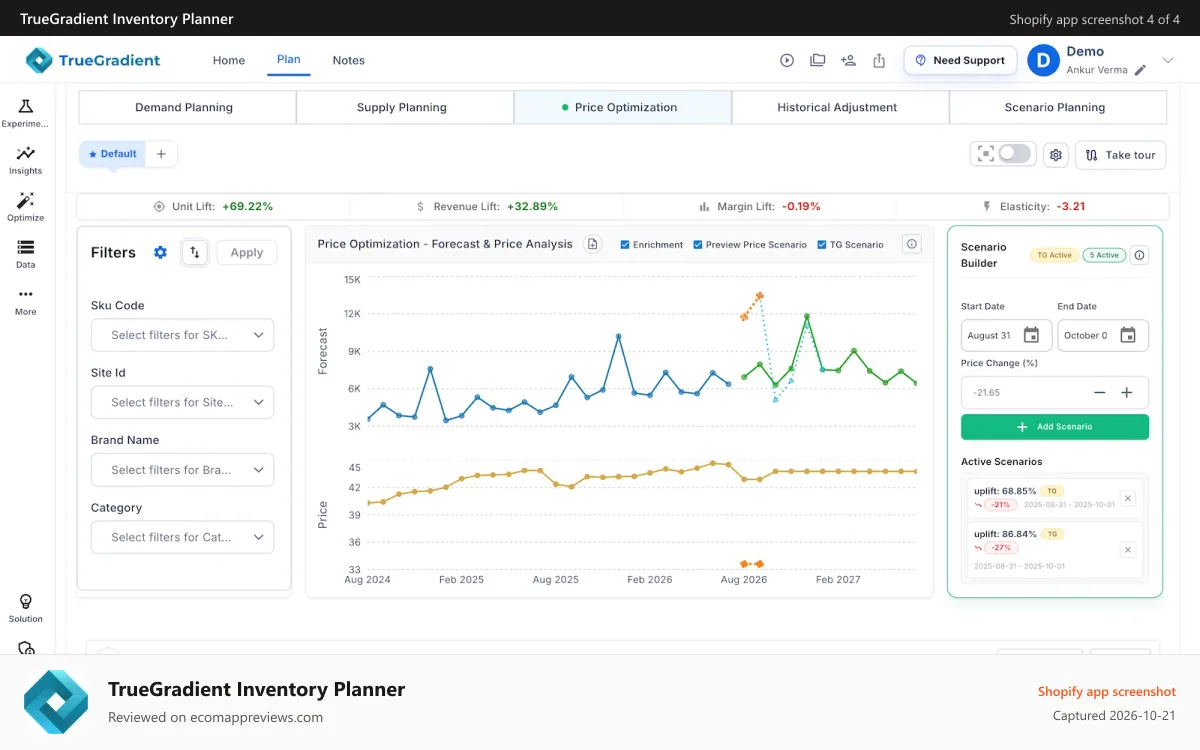Image resolution: width=1200 pixels, height=750 pixels.
Task: Click the add user icon in header
Action: [848, 60]
